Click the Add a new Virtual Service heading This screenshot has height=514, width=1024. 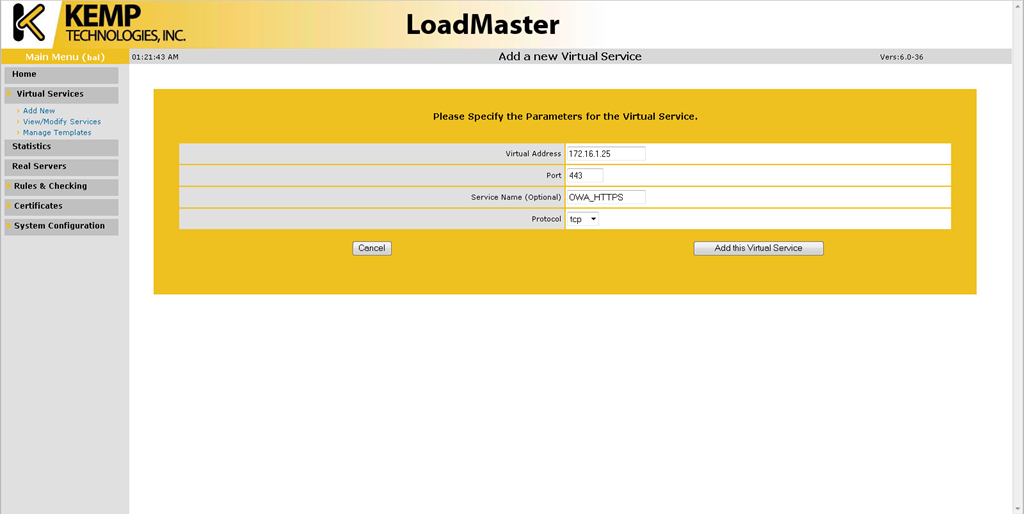[x=570, y=57]
